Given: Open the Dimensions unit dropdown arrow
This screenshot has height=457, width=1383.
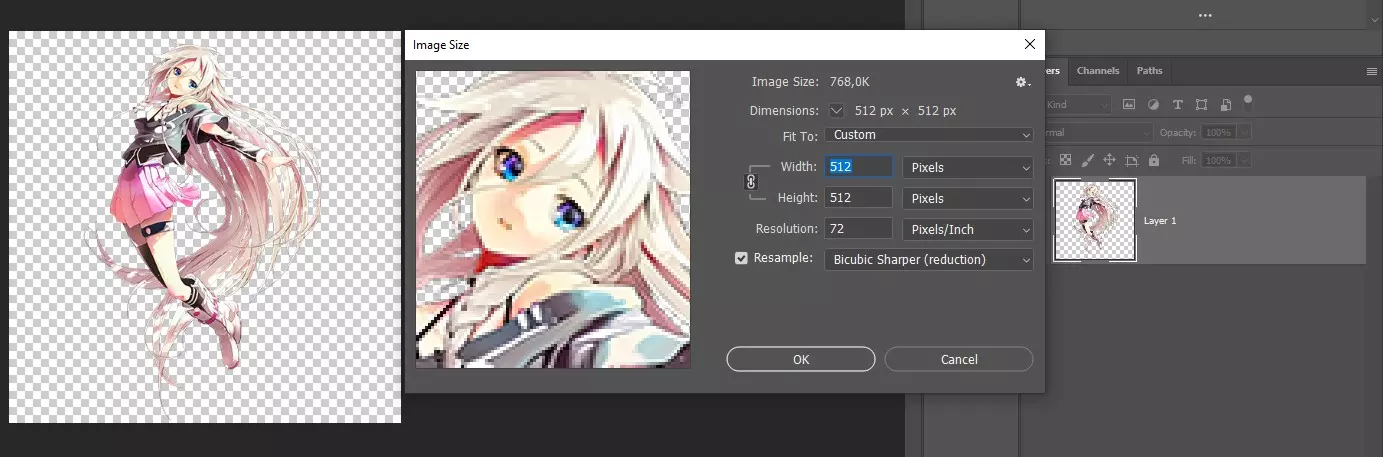Looking at the screenshot, I should click(836, 111).
